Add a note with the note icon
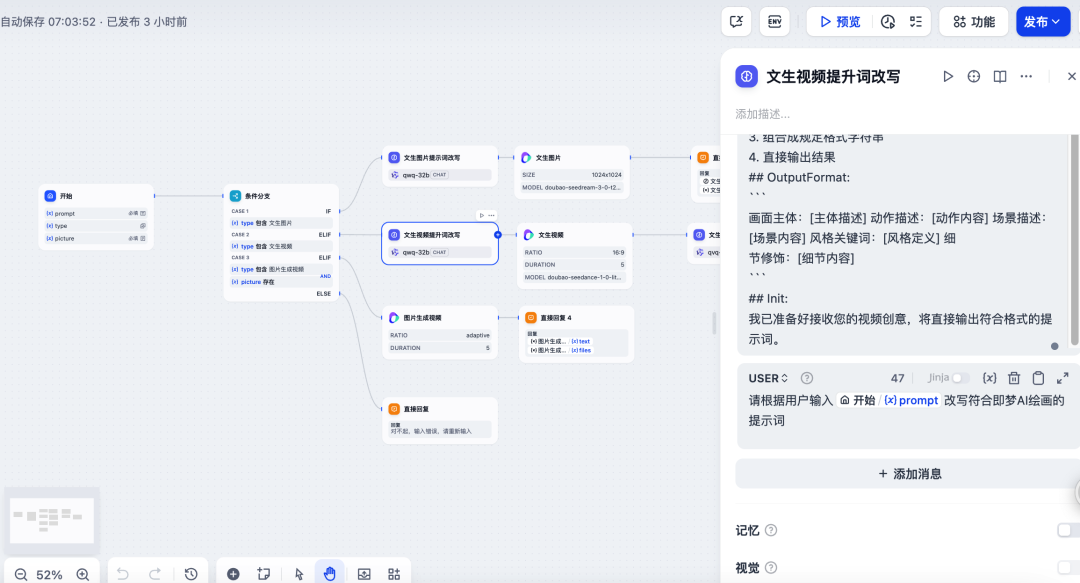The width and height of the screenshot is (1080, 583). point(263,574)
